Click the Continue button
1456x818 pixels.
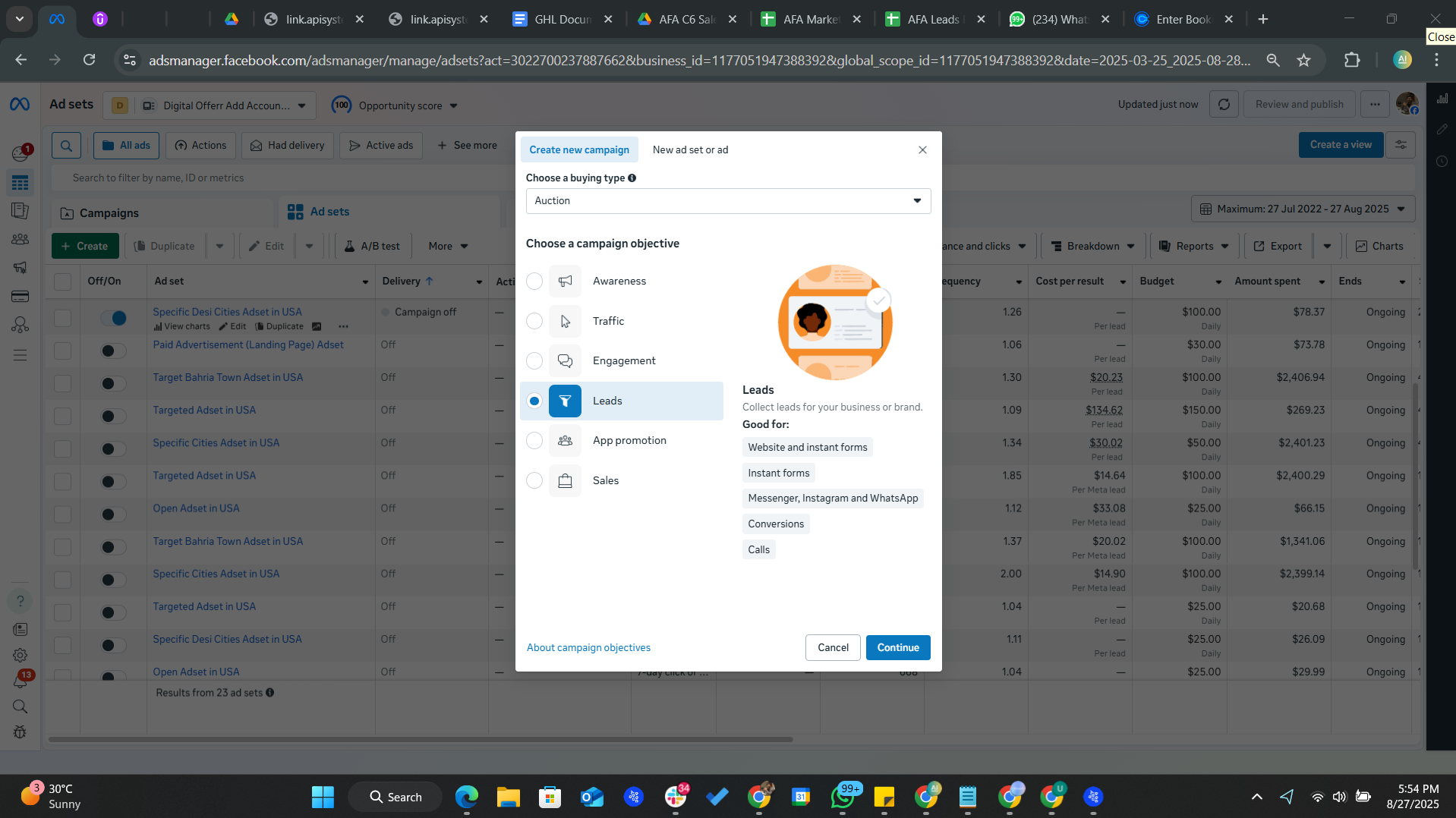point(898,647)
